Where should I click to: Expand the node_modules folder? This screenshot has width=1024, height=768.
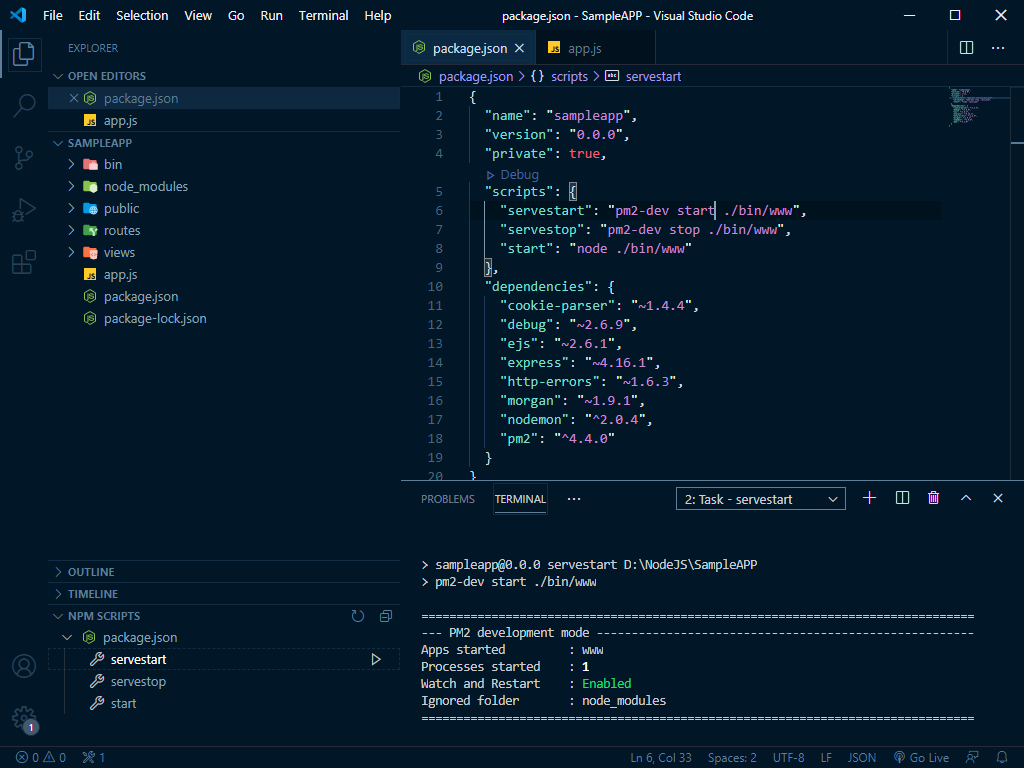pyautogui.click(x=71, y=187)
